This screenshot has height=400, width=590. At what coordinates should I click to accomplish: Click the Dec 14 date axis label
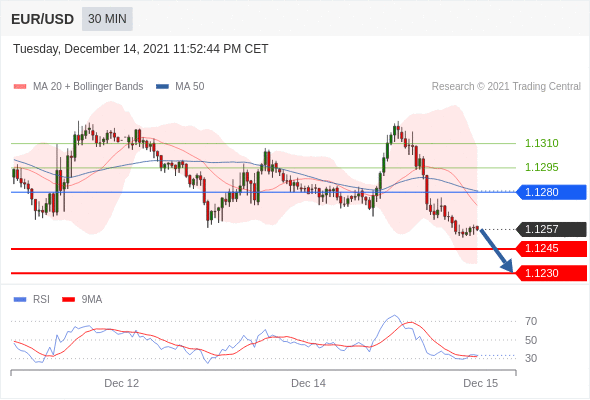coord(309,383)
